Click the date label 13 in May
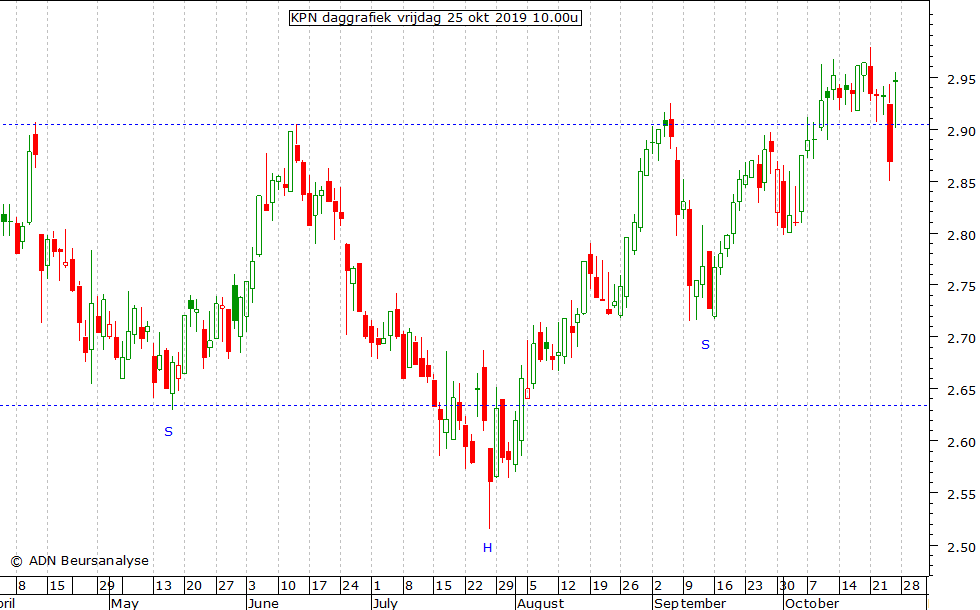Viewport: 980px width, 610px height. [x=163, y=586]
